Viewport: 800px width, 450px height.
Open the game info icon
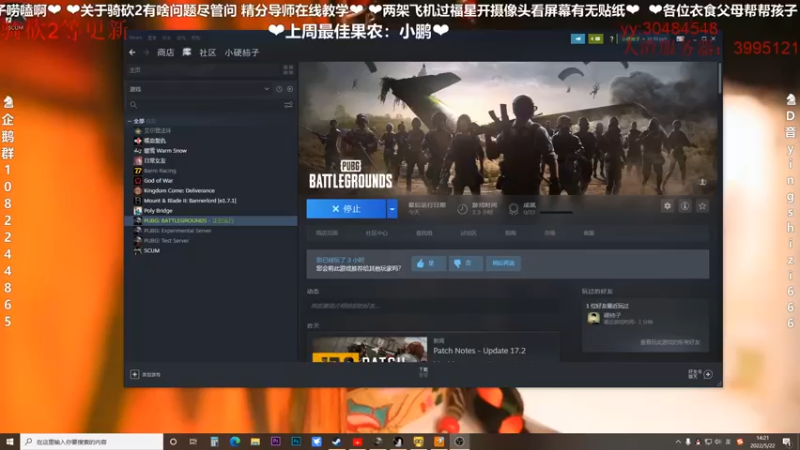(685, 206)
